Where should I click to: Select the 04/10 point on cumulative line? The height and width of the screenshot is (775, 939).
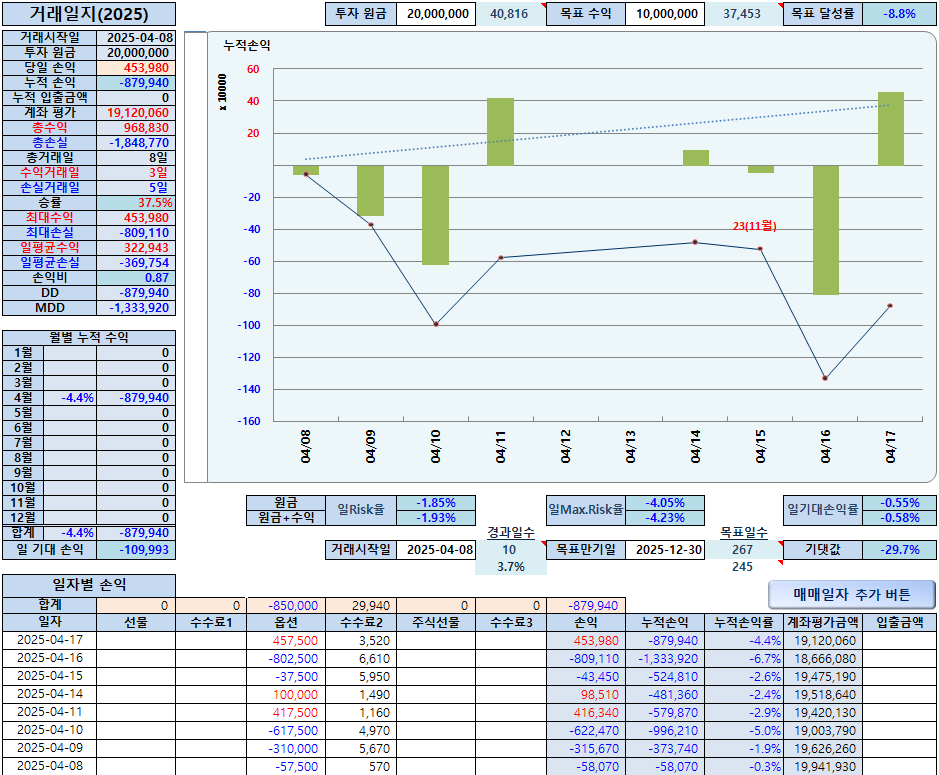(x=436, y=324)
